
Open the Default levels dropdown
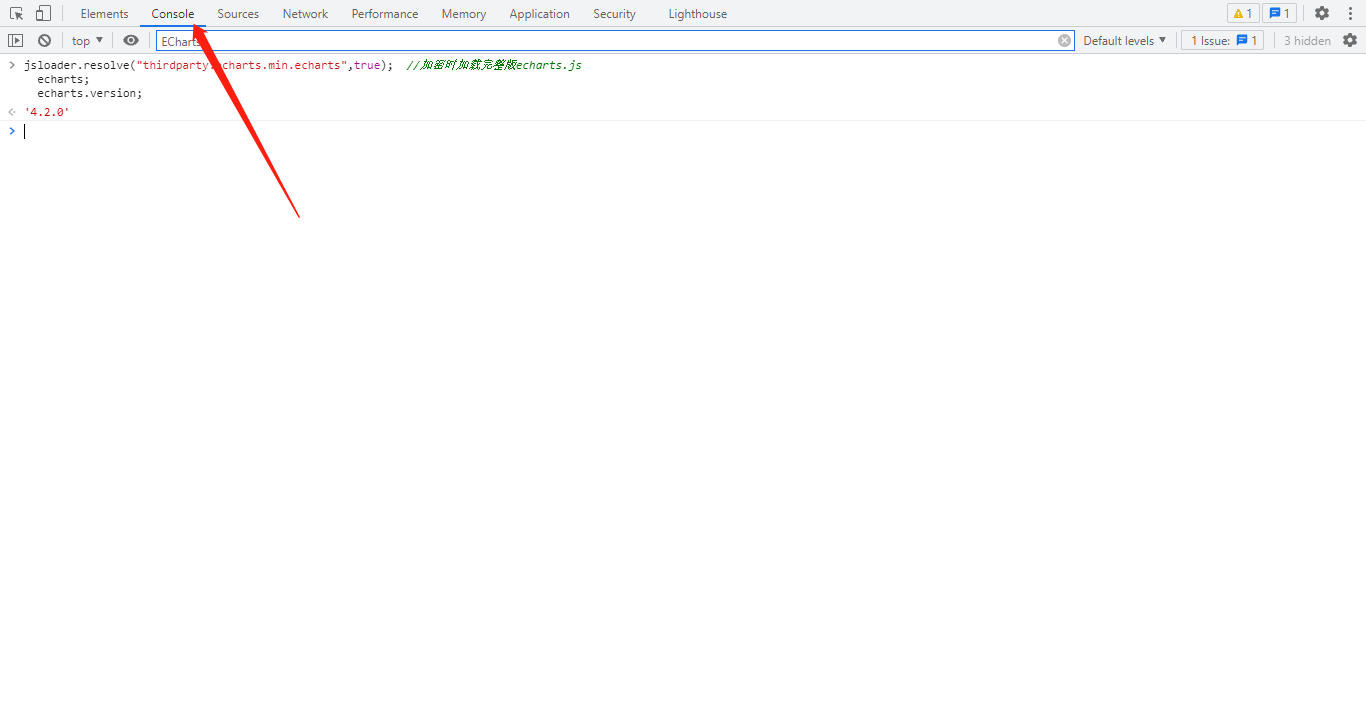click(x=1125, y=40)
